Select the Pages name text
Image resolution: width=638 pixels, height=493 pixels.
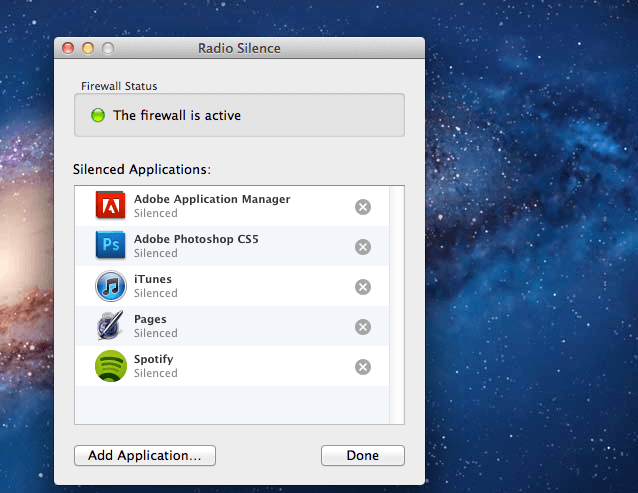pyautogui.click(x=150, y=319)
